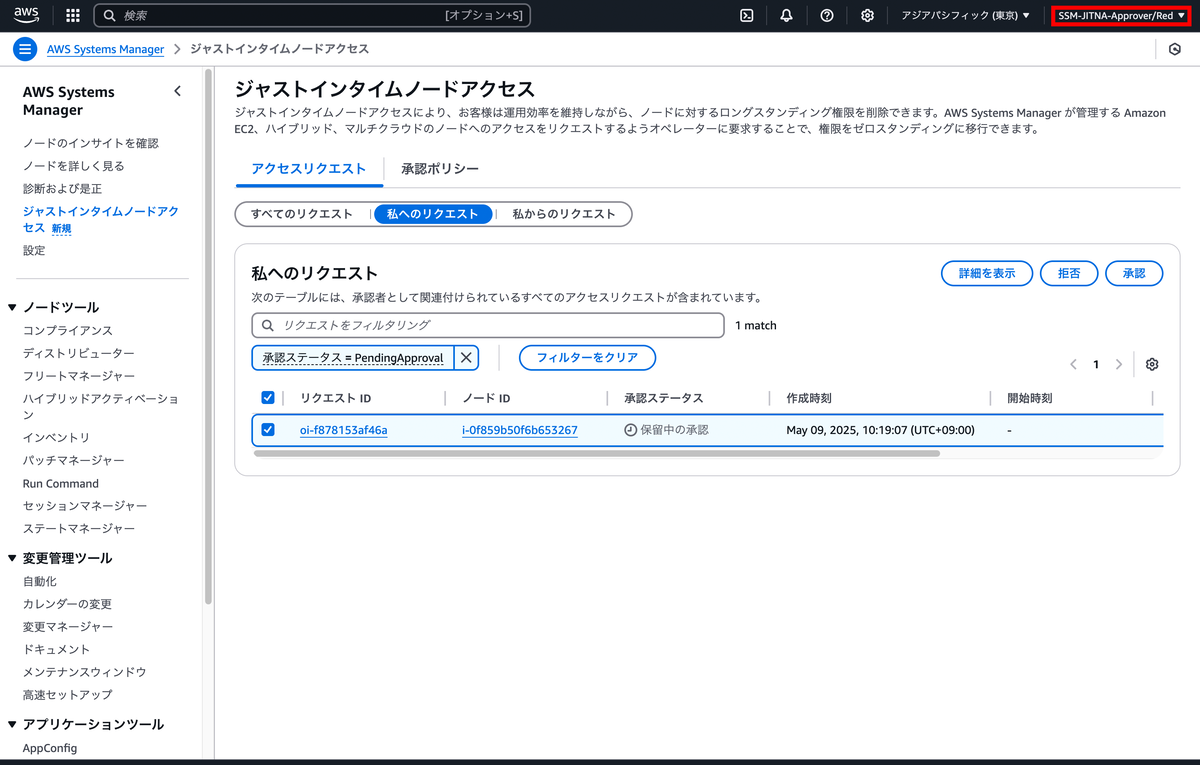Image resolution: width=1200 pixels, height=765 pixels.
Task: Click the 作成時刻 column header
Action: click(x=809, y=398)
